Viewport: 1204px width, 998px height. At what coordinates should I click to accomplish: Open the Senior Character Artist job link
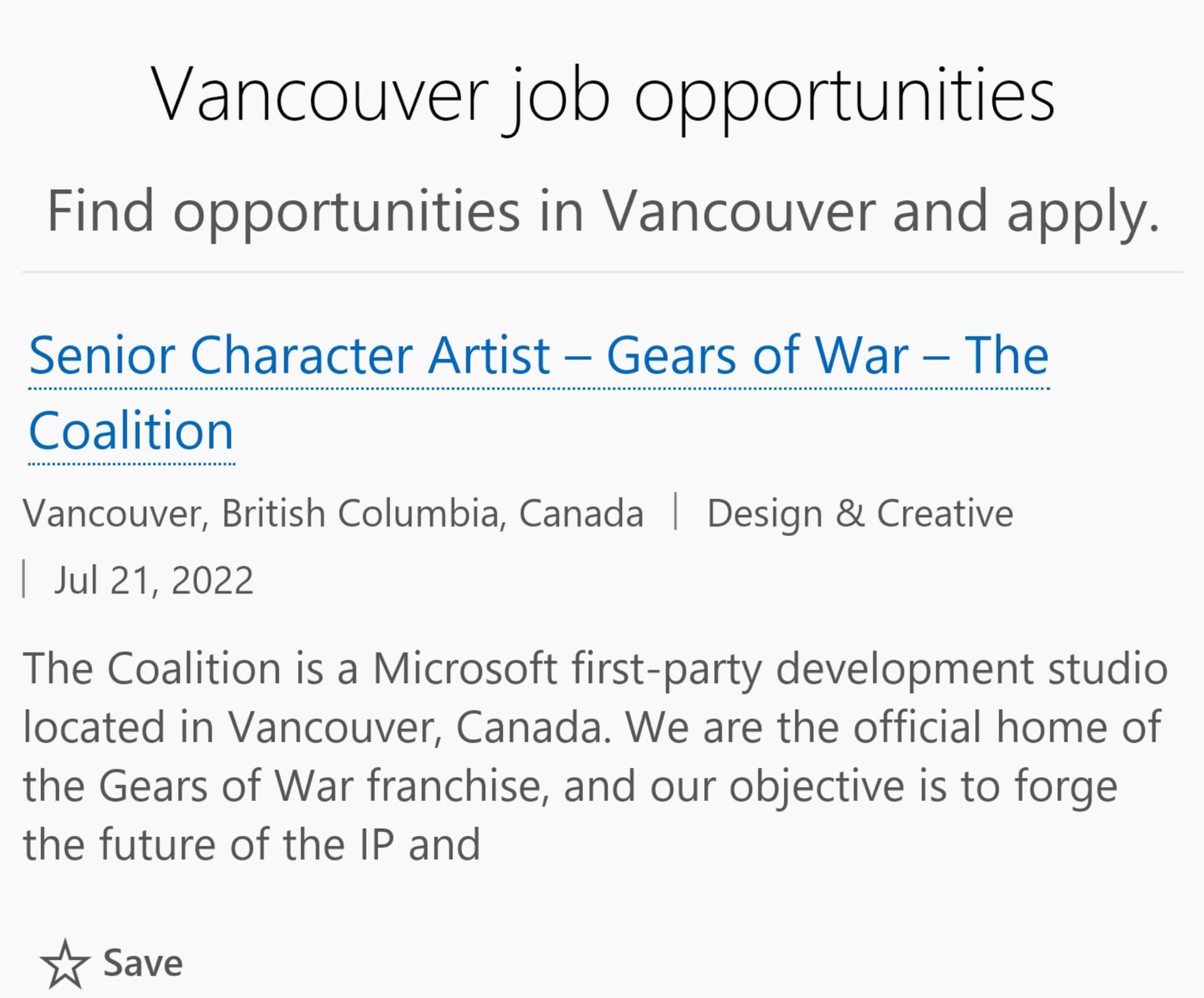[539, 393]
